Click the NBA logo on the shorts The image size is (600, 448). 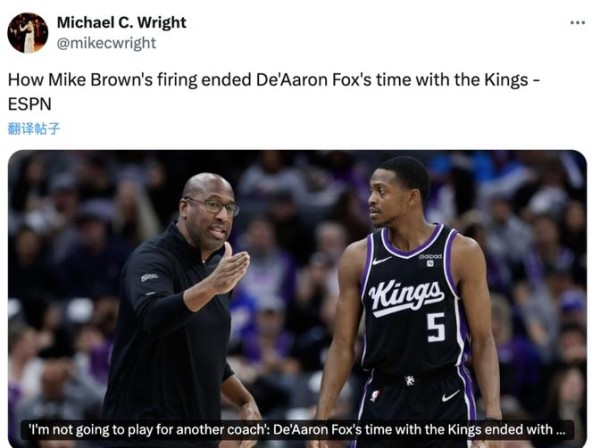point(375,396)
